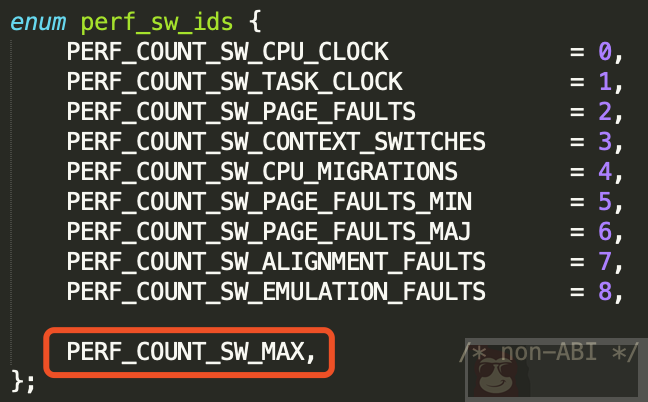The height and width of the screenshot is (402, 648).
Task: Click PERF_COUNT_SW_CPU_MIGRATIONS identifier
Action: point(262,172)
